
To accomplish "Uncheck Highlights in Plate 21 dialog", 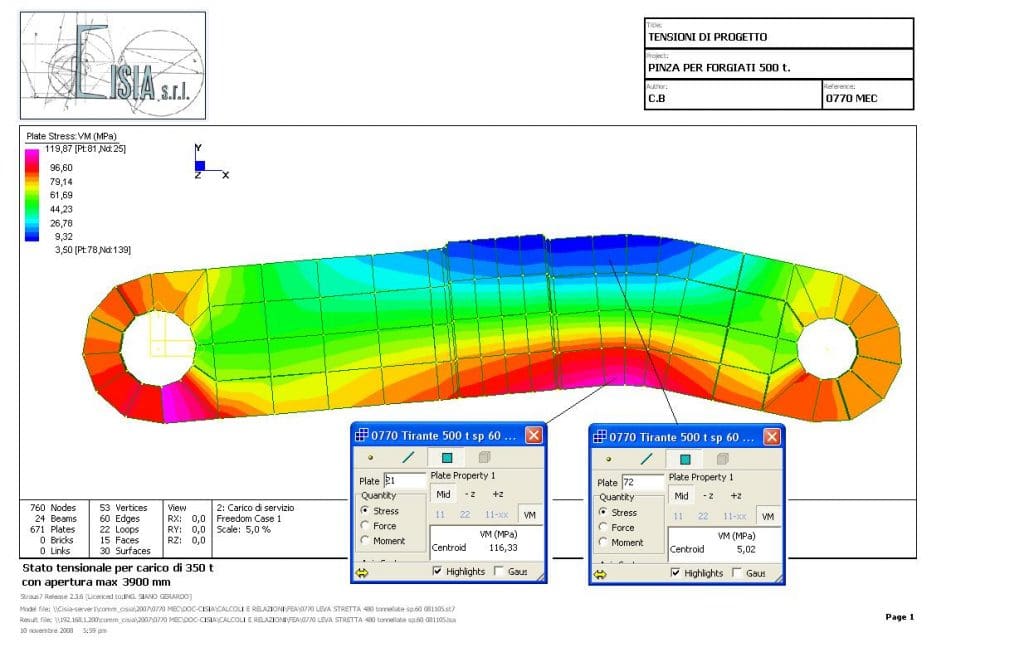I will point(438,572).
